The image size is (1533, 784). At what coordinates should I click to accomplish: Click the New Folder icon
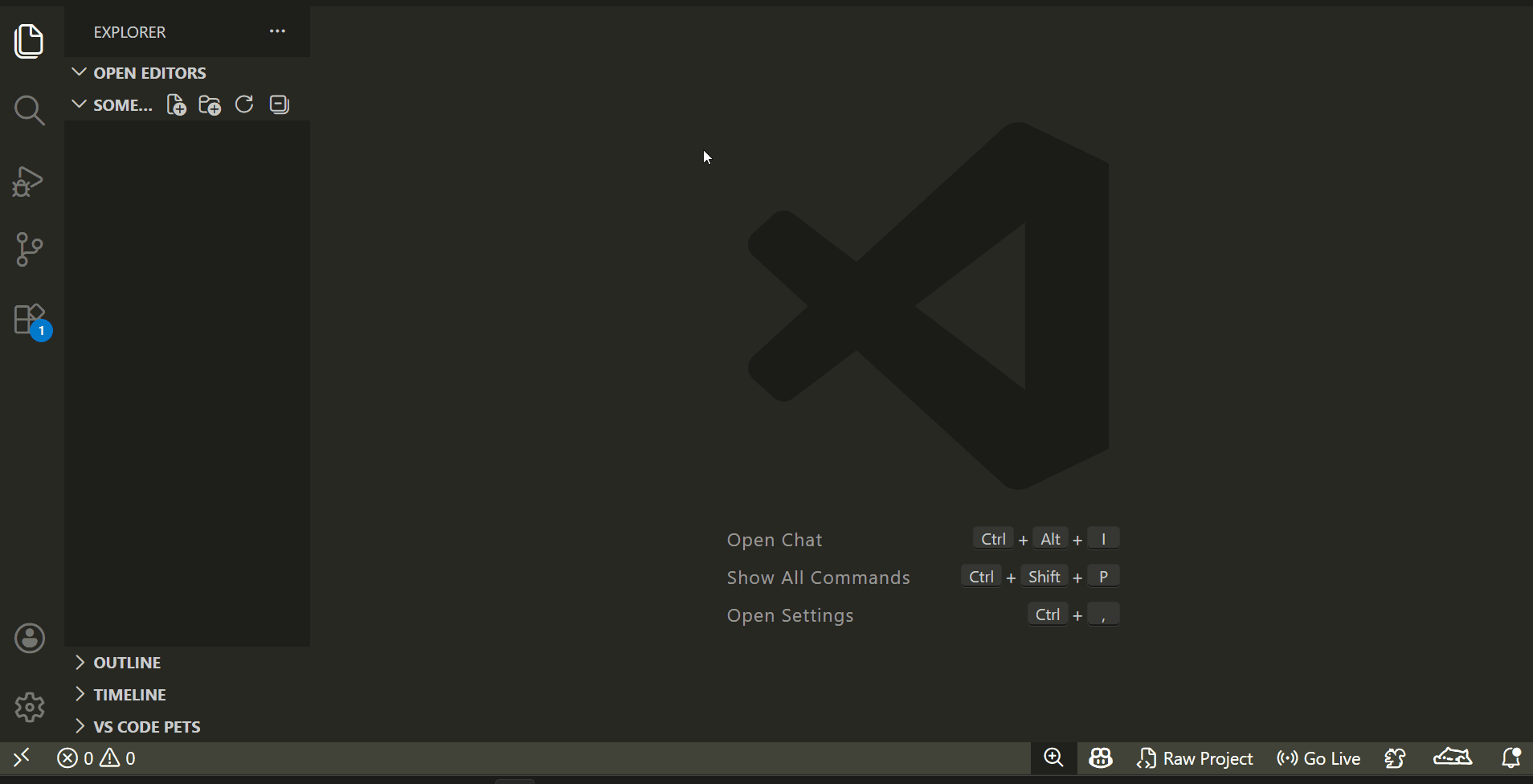click(210, 105)
